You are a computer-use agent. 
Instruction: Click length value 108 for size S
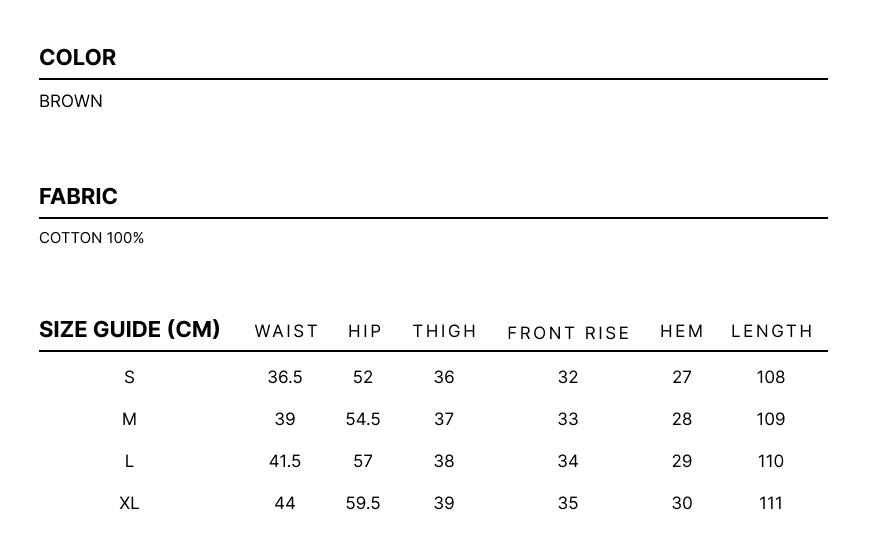771,377
